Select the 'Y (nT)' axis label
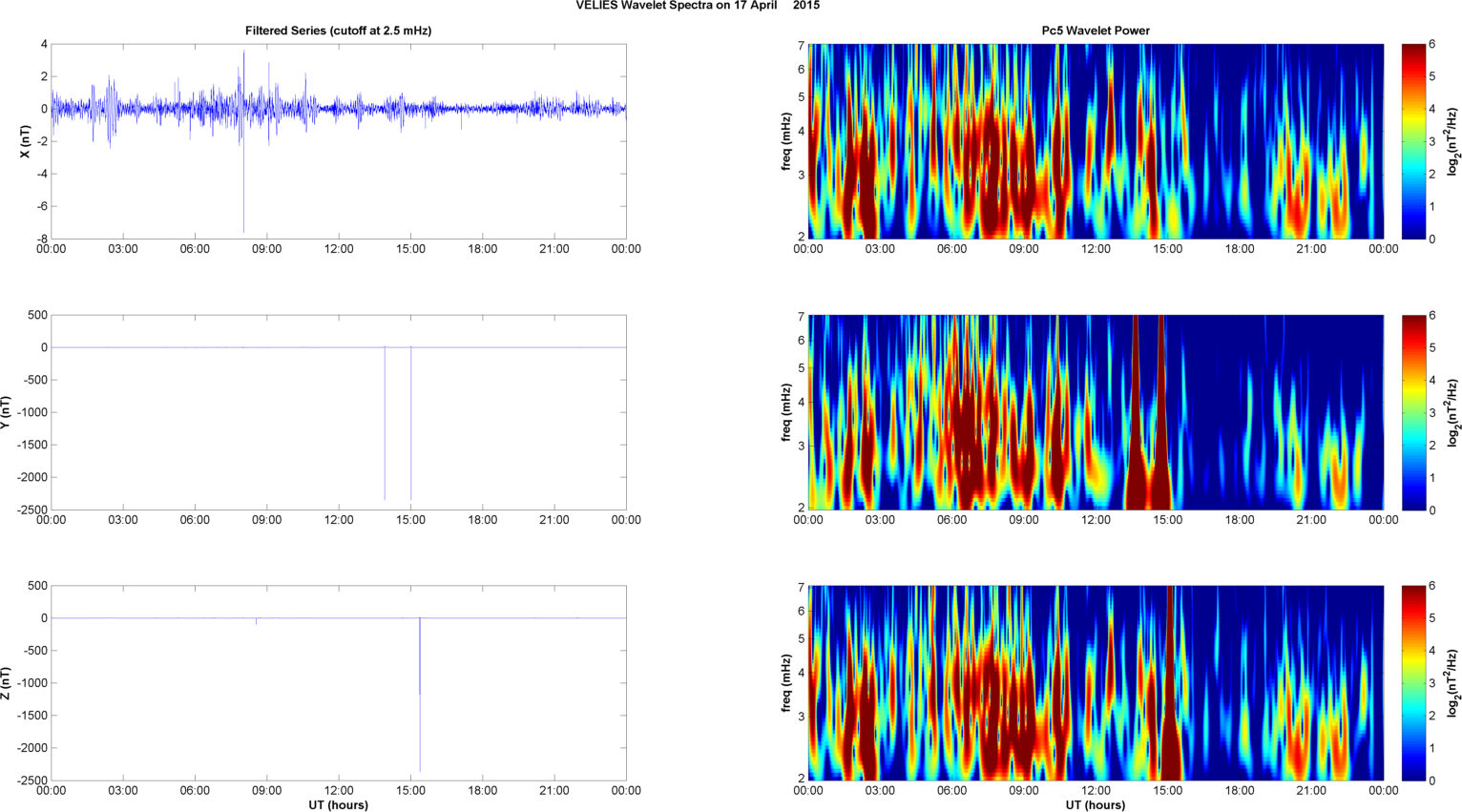Viewport: 1462px width, 812px height. tap(6, 412)
